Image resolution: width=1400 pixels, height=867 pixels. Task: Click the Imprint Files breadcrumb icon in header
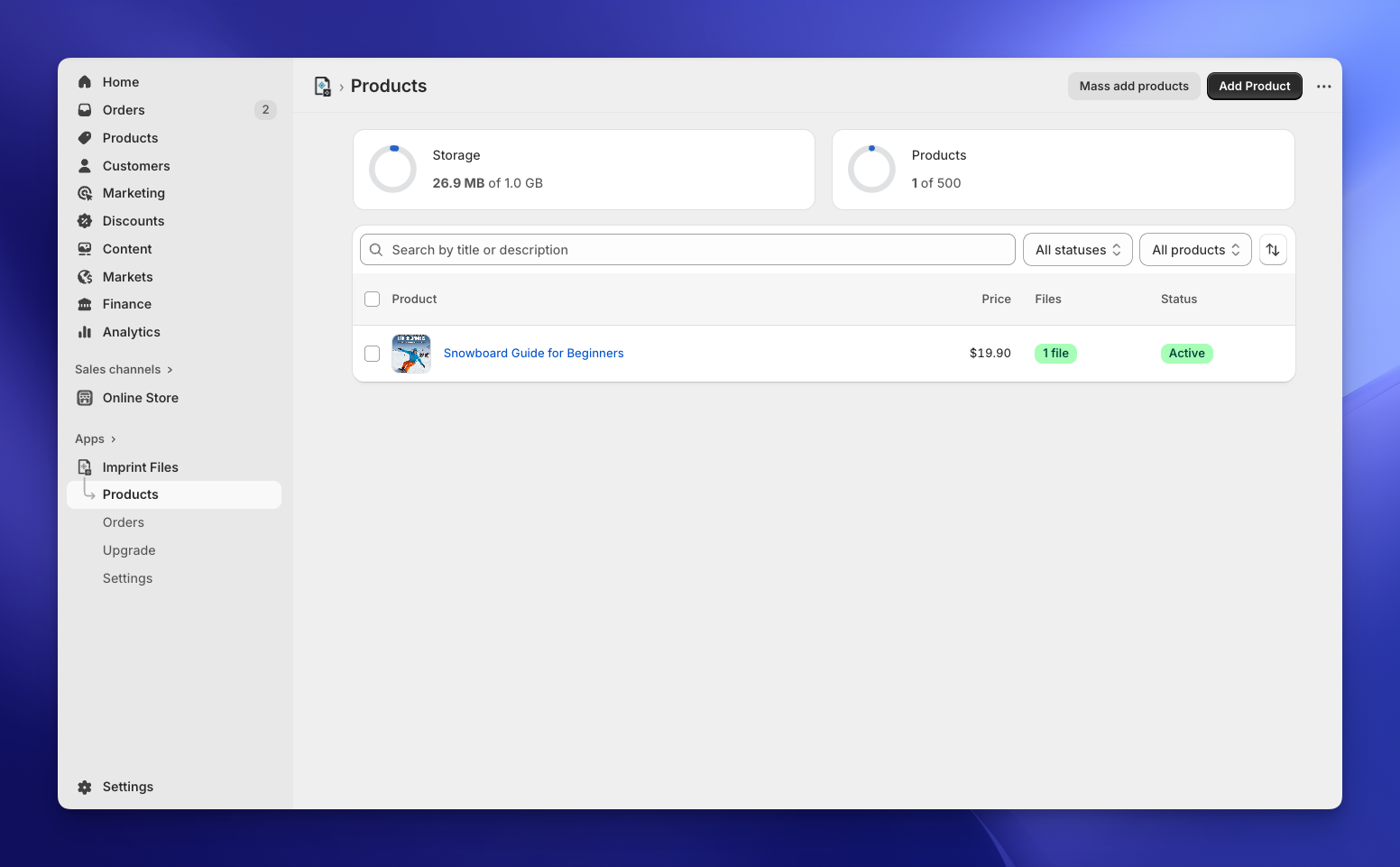[323, 87]
